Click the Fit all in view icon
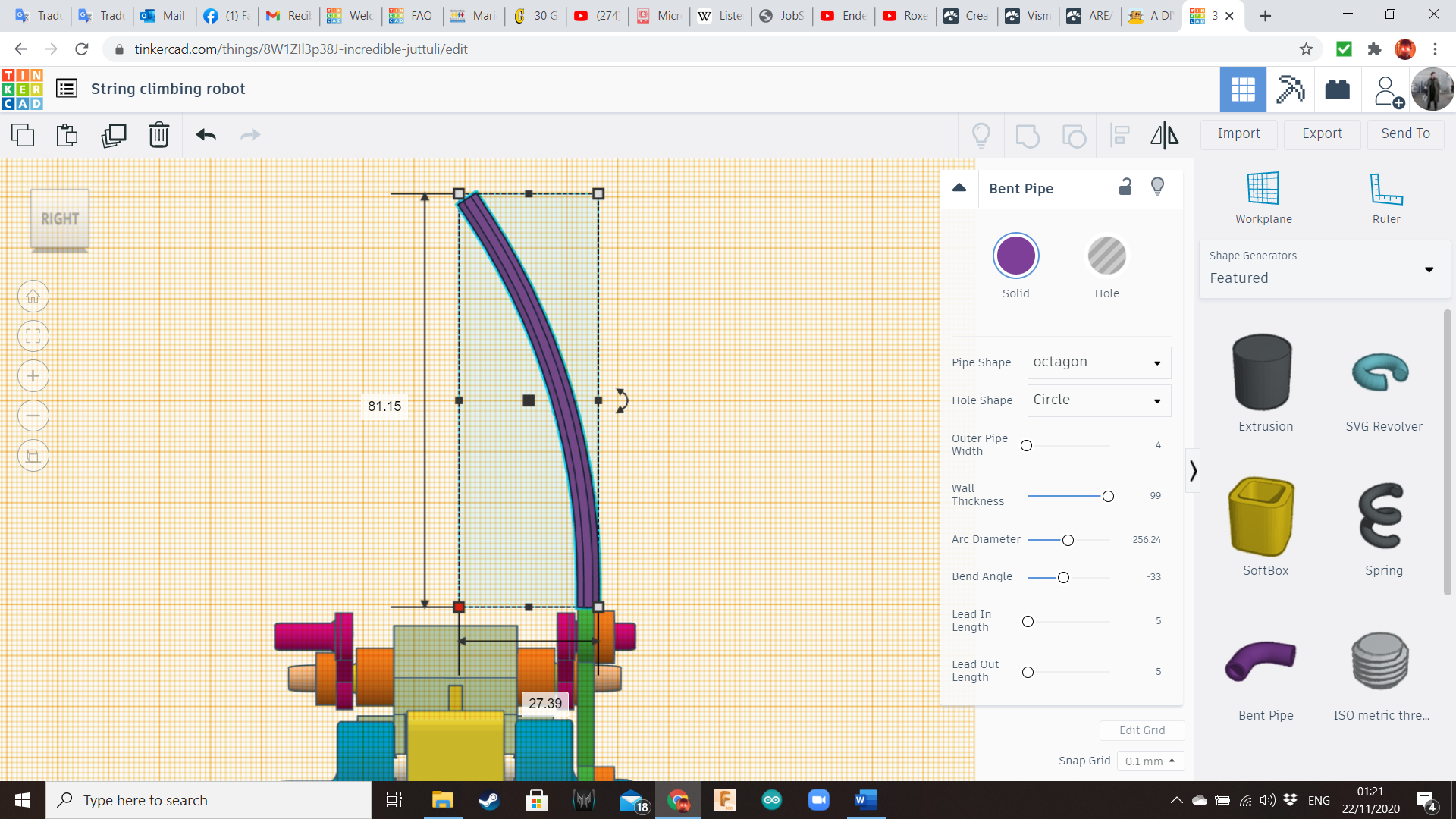 [33, 336]
